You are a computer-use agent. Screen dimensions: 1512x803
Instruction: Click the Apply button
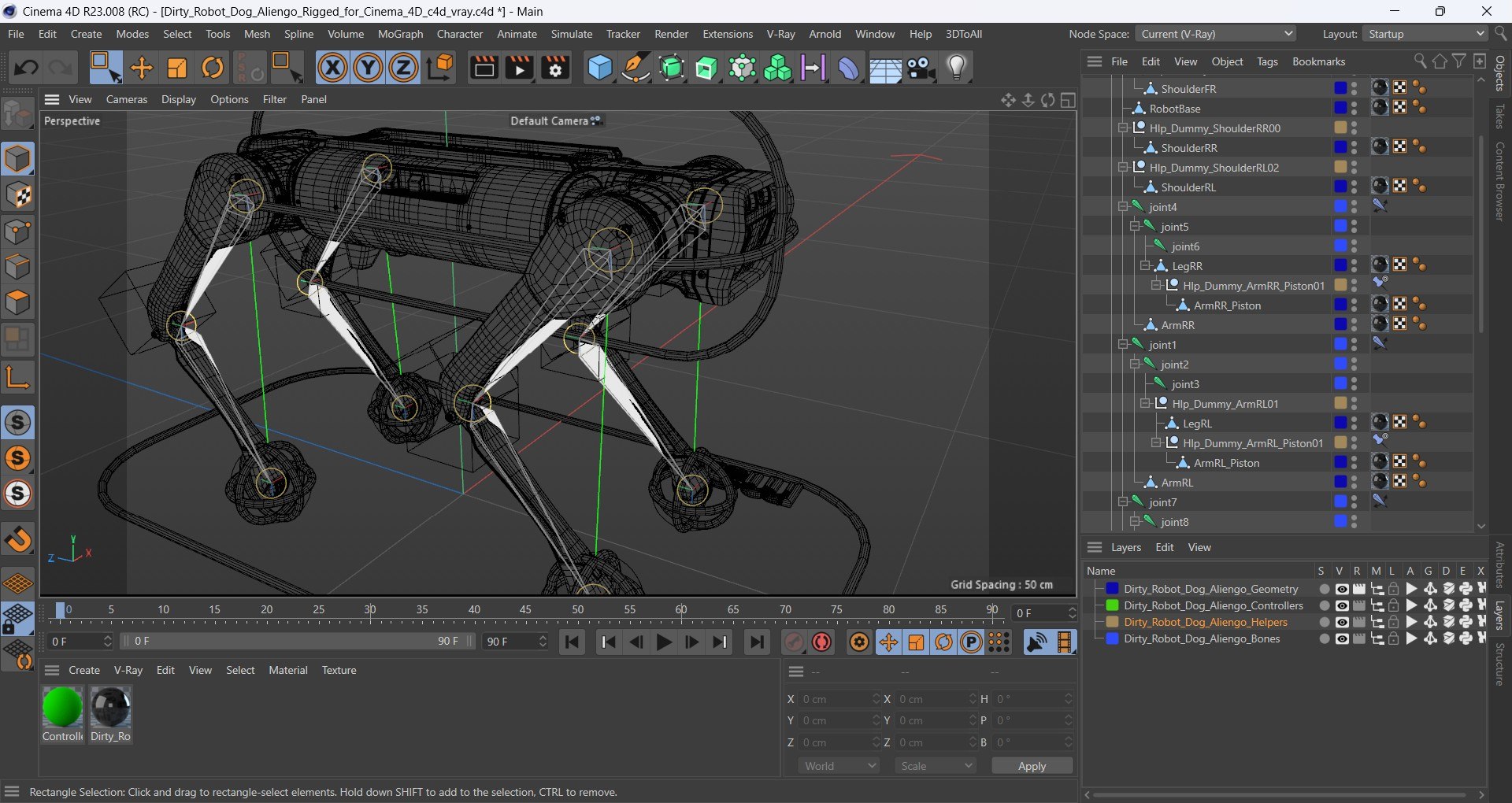click(1032, 766)
